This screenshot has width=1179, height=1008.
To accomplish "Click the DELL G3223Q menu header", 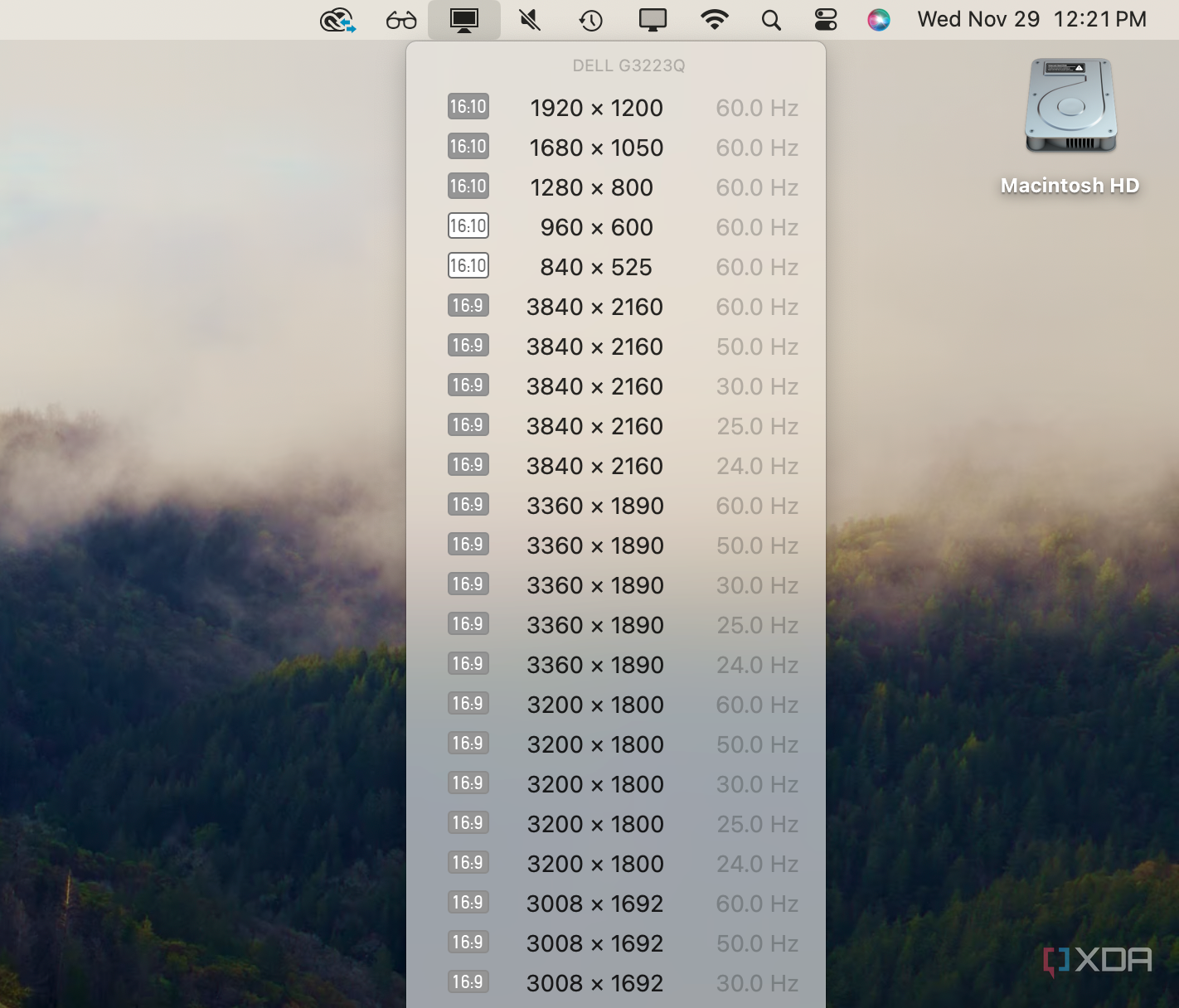I will pyautogui.click(x=628, y=65).
